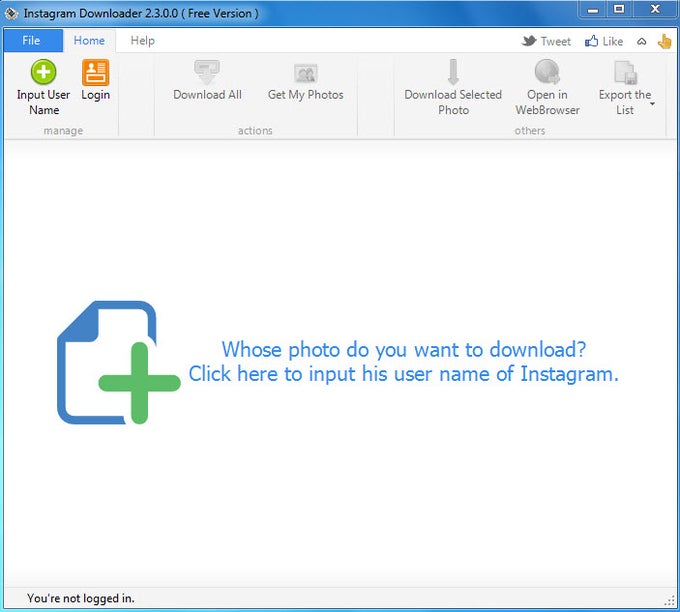Open the Help tab

(143, 40)
